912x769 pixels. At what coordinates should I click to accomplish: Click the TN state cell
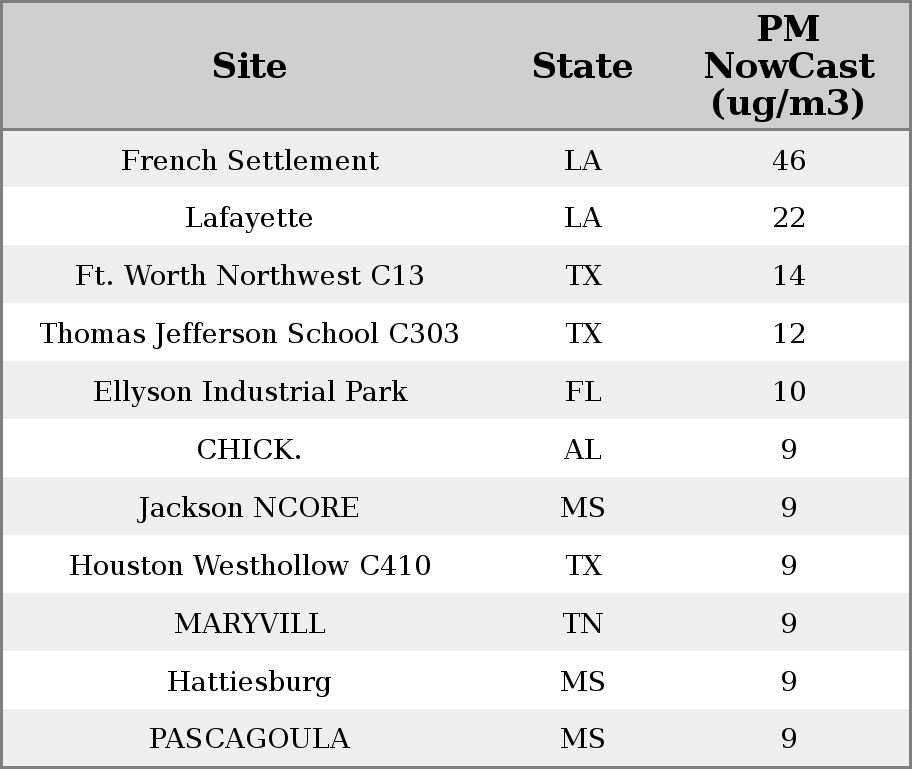coord(582,624)
